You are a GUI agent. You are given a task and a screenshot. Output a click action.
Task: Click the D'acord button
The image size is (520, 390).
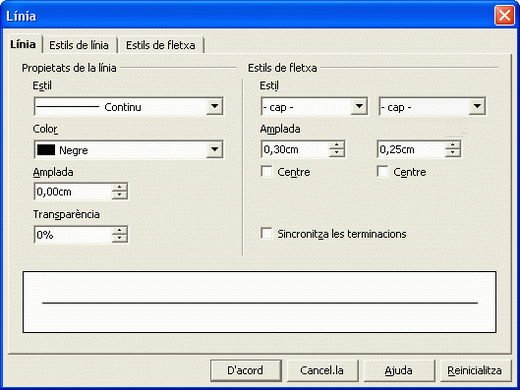coord(246,370)
